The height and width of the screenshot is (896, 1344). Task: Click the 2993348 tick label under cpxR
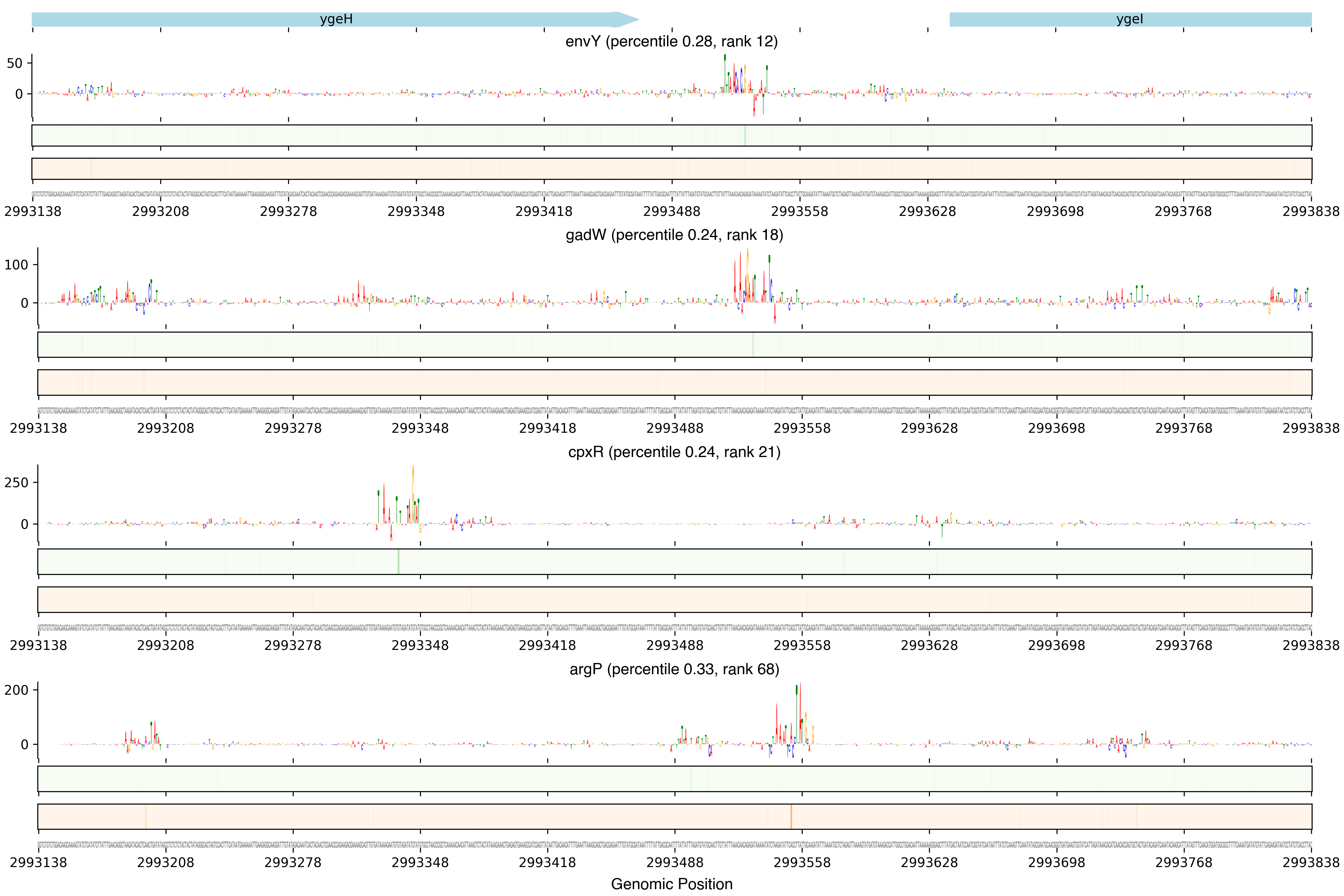[420, 645]
